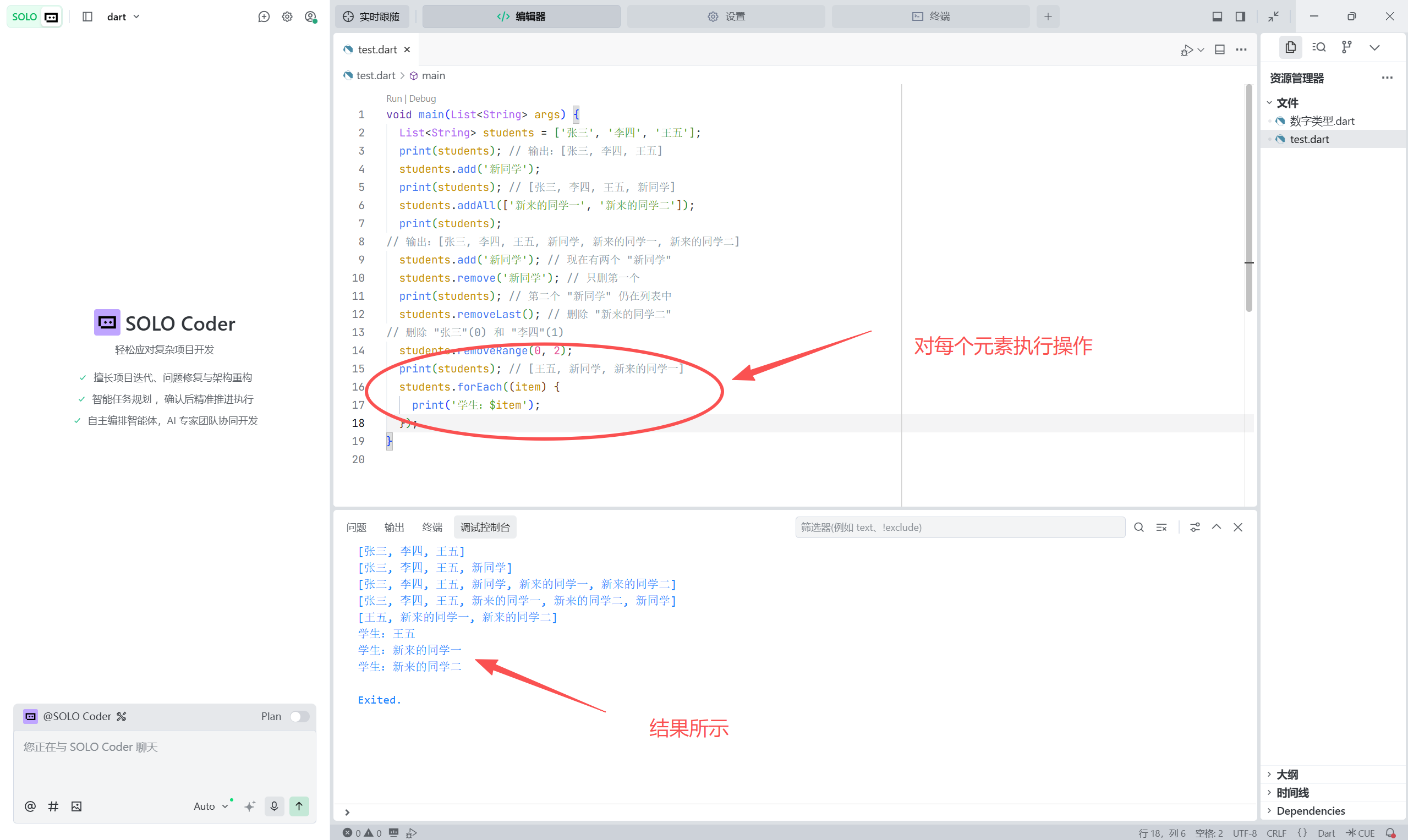Open the Auto model selector dropdown
1408x840 pixels.
(x=210, y=806)
